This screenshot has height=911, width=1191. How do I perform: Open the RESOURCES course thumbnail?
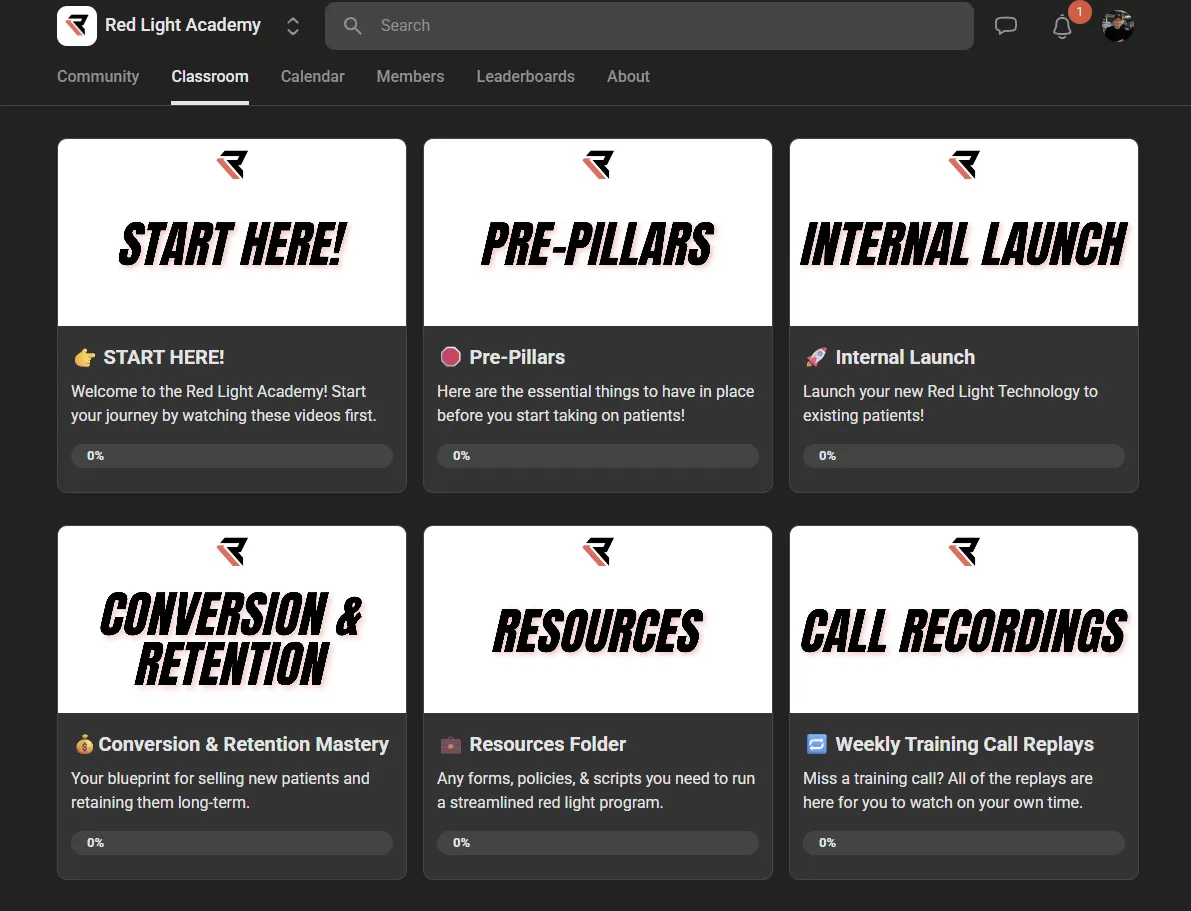click(x=598, y=619)
